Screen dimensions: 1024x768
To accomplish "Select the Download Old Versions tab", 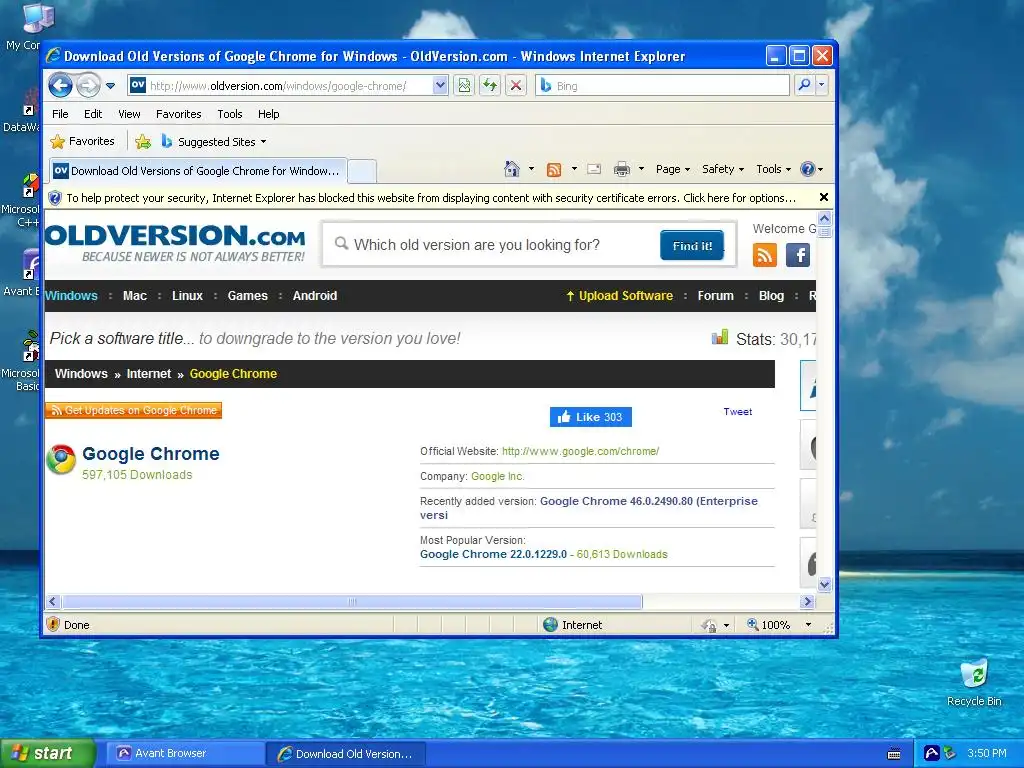I will [x=198, y=170].
